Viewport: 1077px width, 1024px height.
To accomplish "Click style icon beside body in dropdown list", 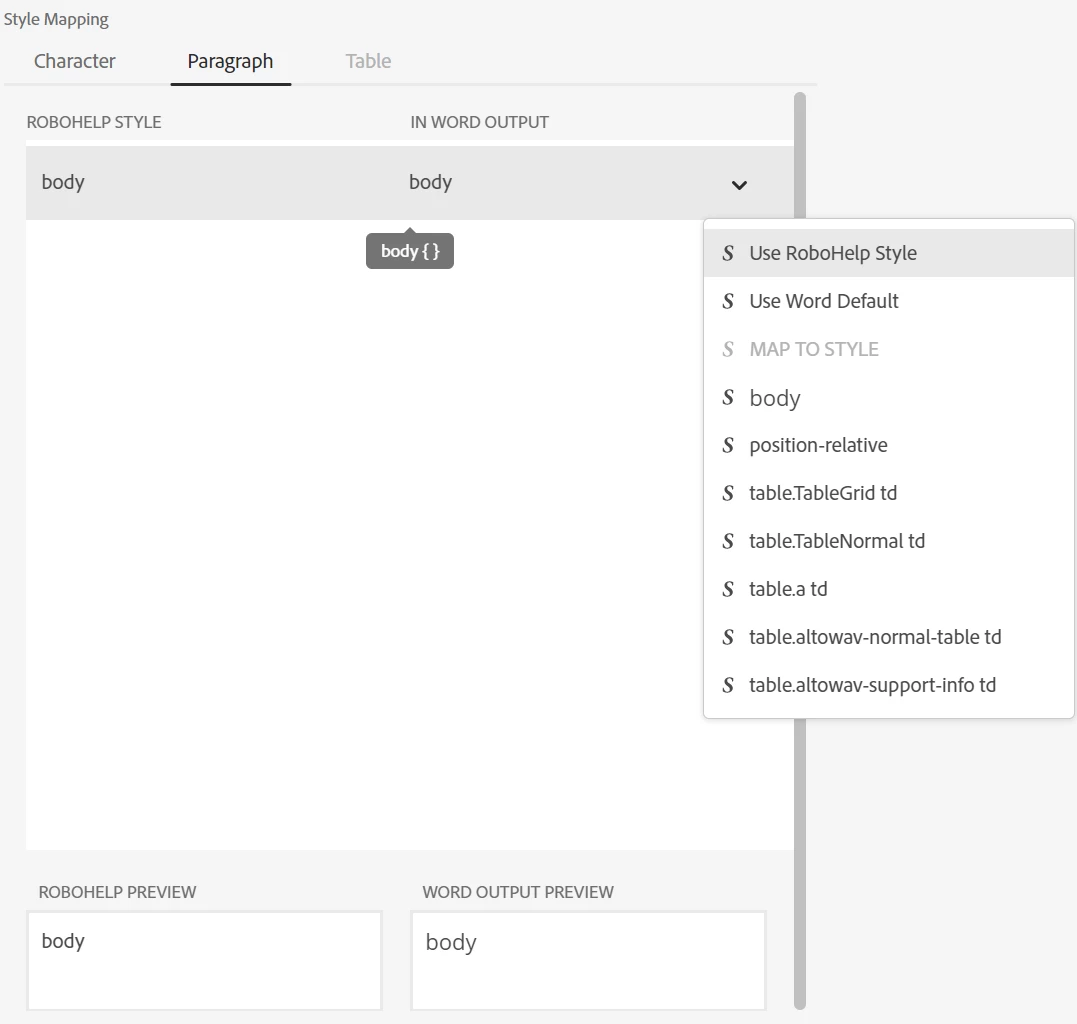I will [x=728, y=397].
